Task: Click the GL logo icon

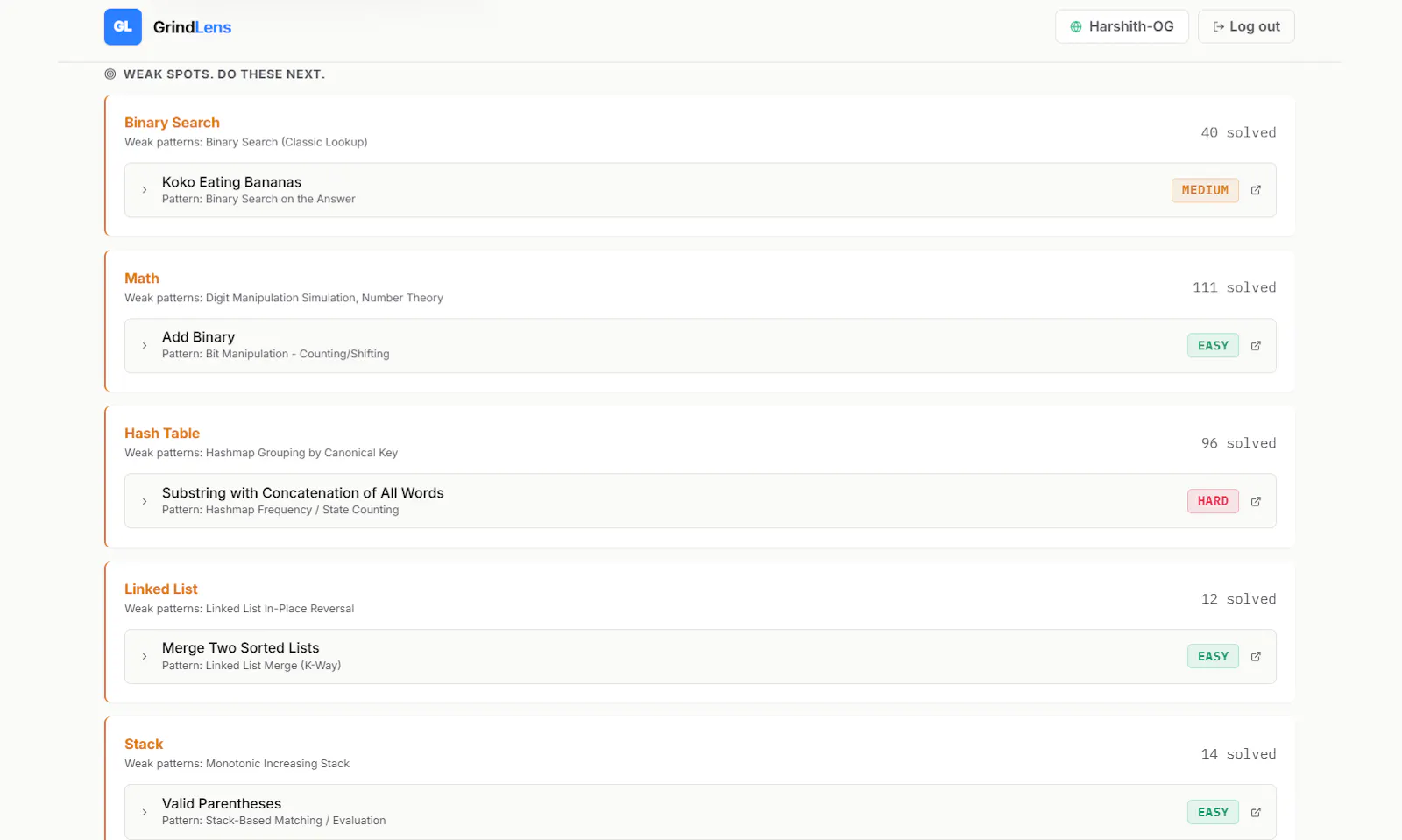Action: click(x=123, y=27)
